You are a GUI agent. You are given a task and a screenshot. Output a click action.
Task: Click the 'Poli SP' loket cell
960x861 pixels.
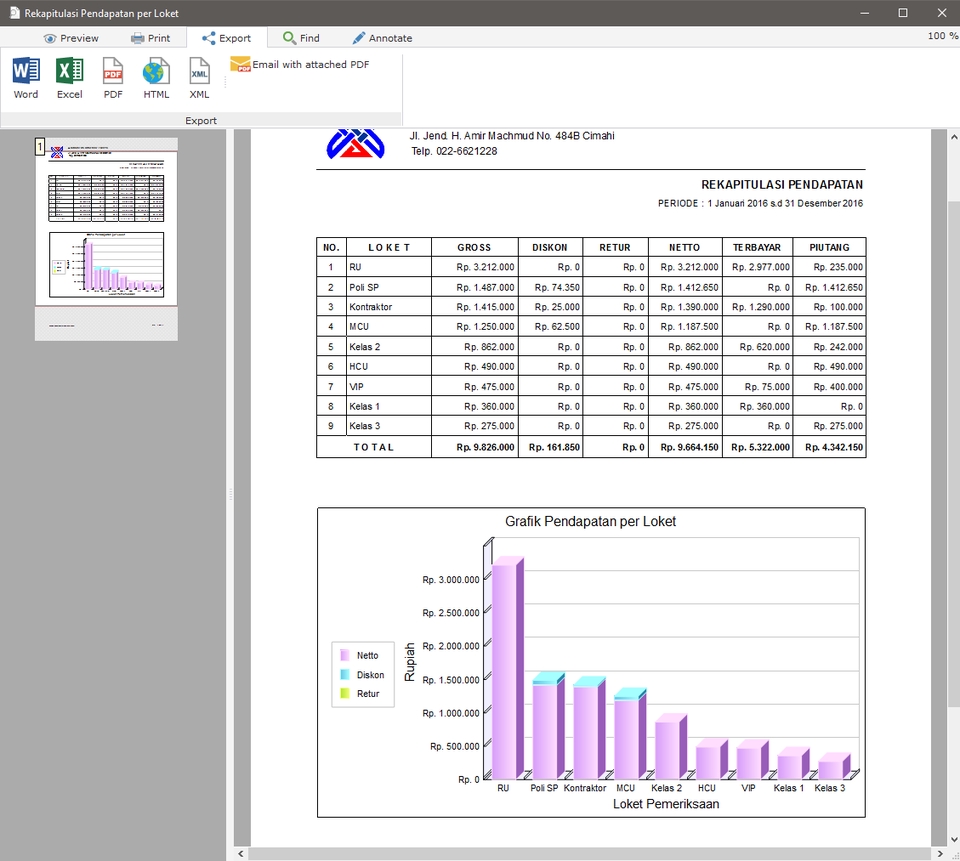389,287
